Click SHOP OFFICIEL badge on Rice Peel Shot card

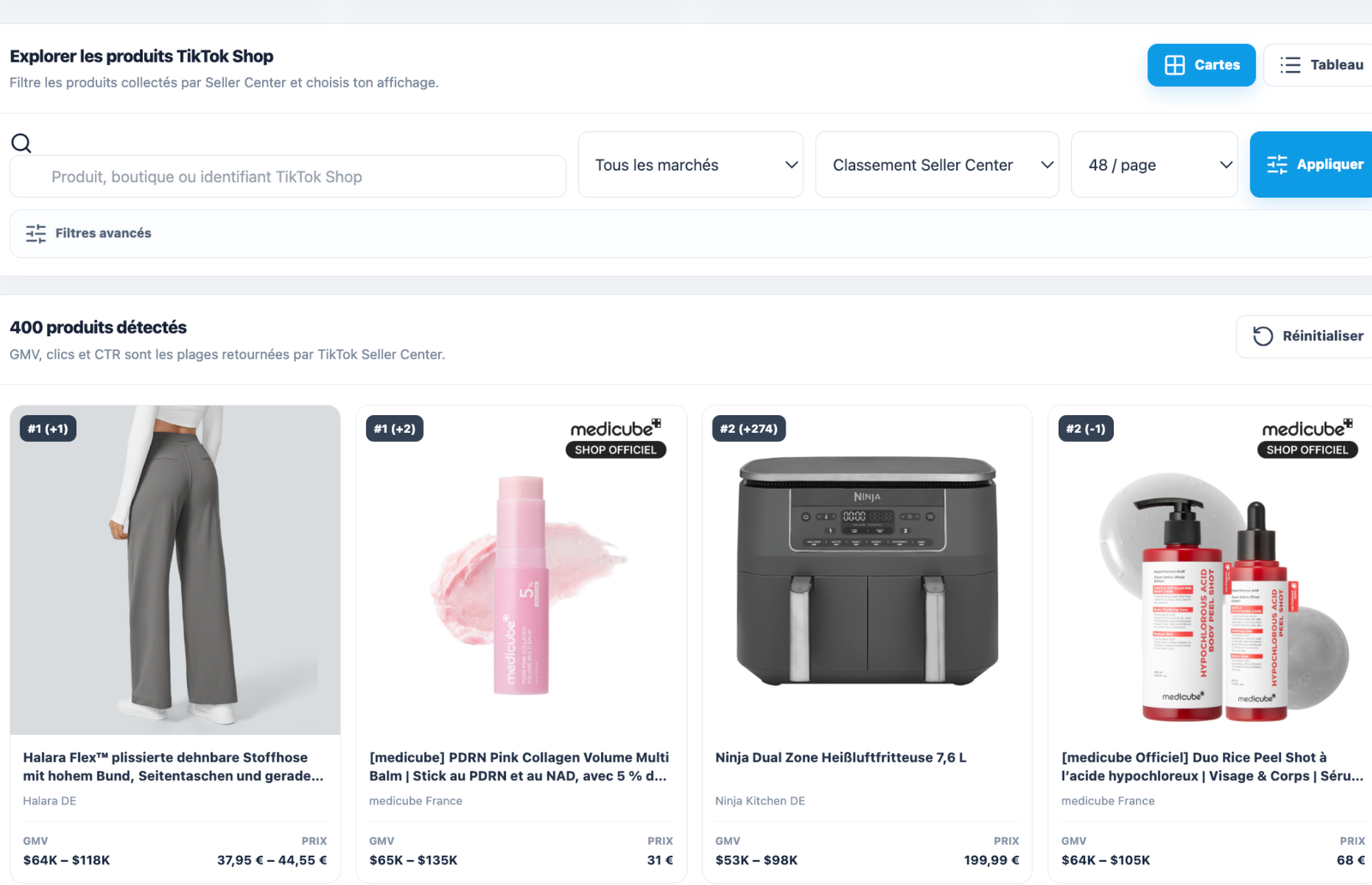click(x=1307, y=449)
